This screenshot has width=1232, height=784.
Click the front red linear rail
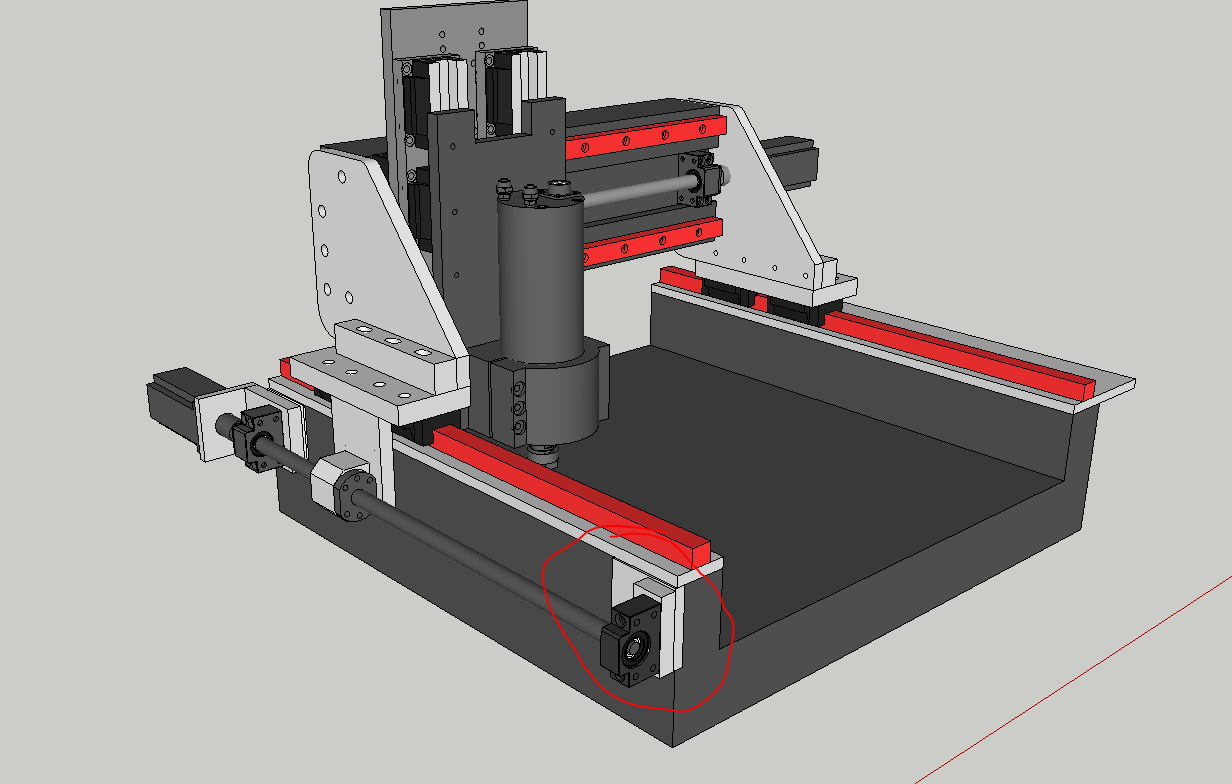[570, 488]
